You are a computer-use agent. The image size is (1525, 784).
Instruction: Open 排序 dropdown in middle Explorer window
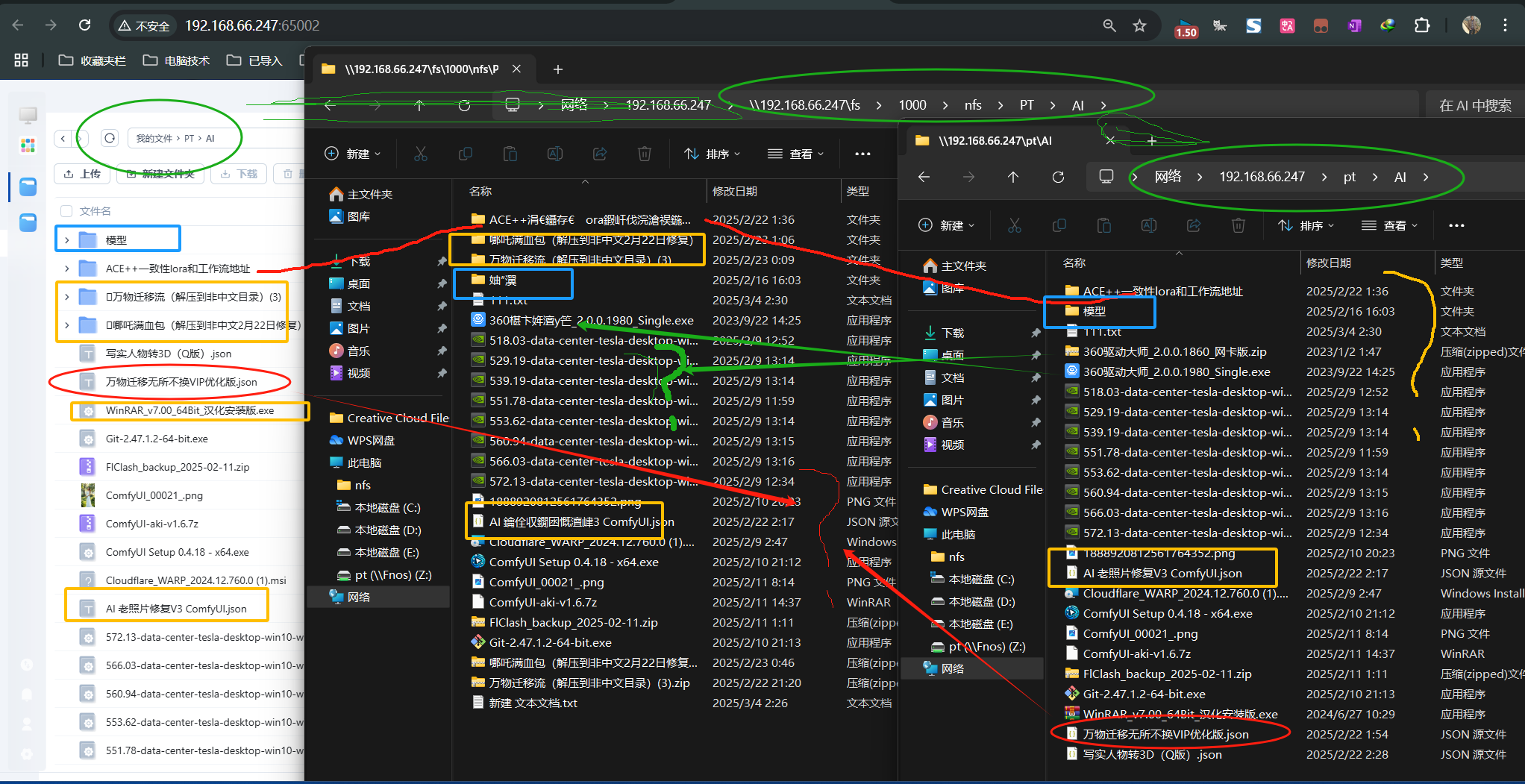pos(713,154)
